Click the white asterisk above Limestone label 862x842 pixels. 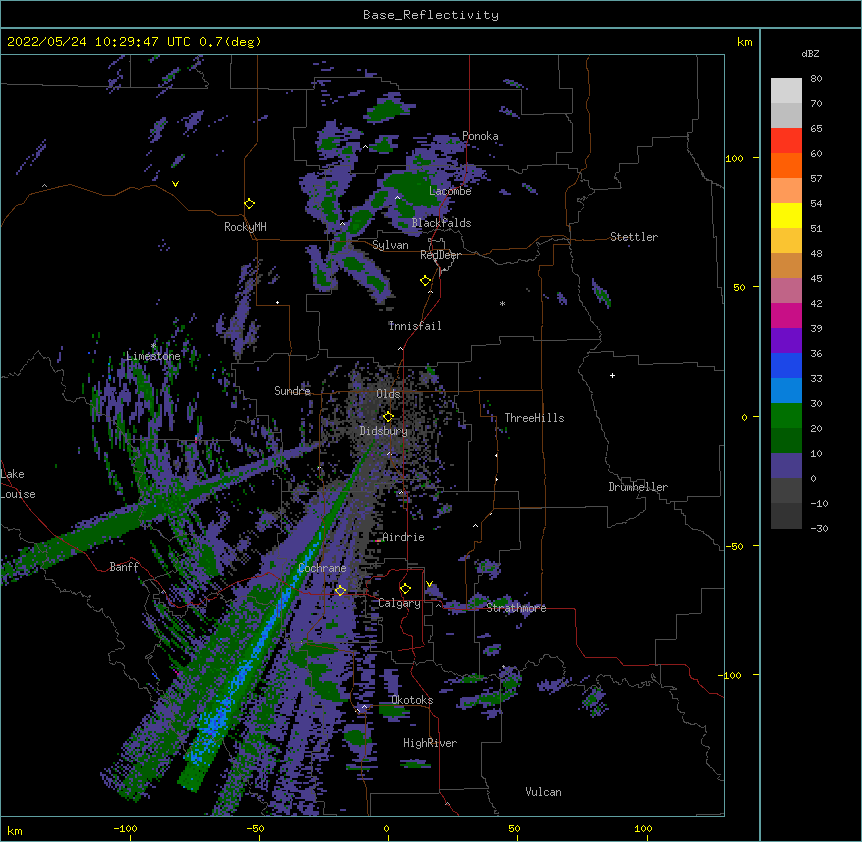tap(153, 345)
